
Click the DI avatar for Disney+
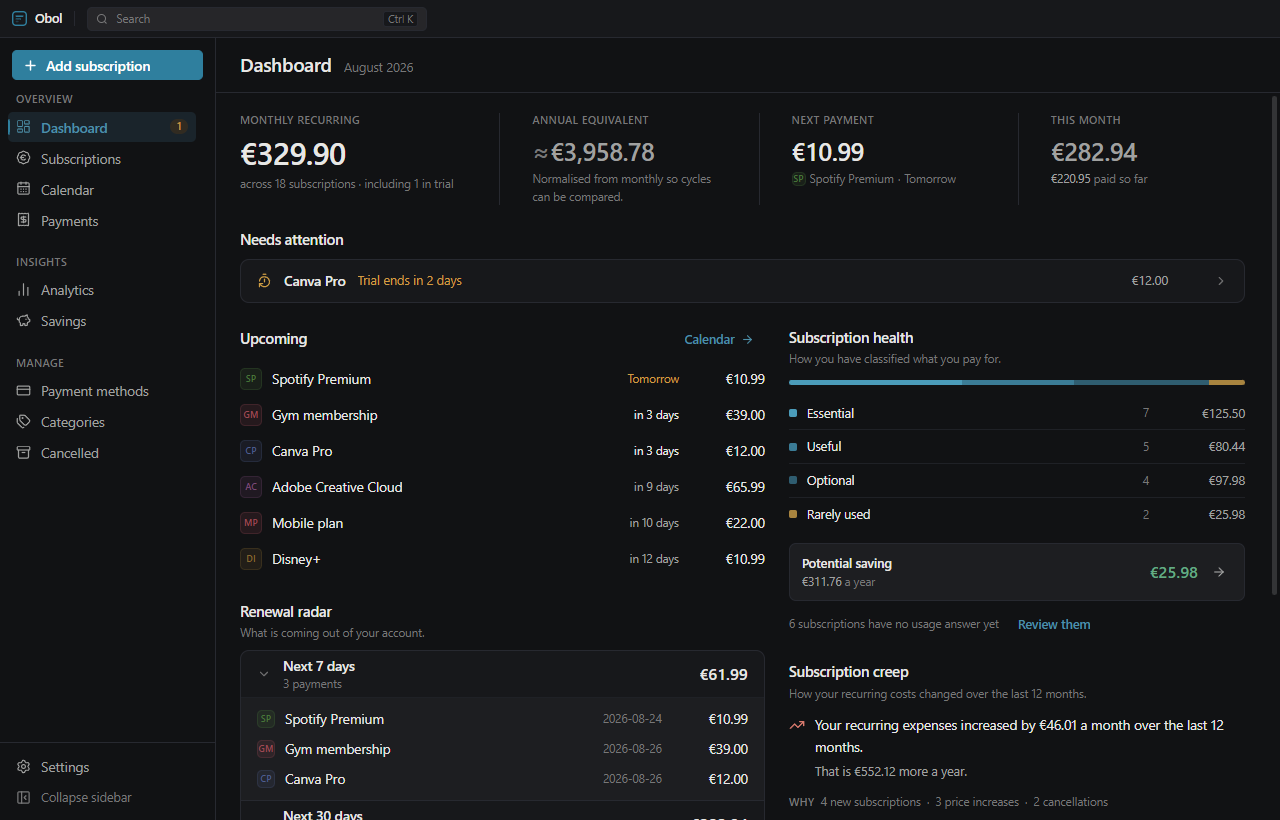(x=251, y=559)
